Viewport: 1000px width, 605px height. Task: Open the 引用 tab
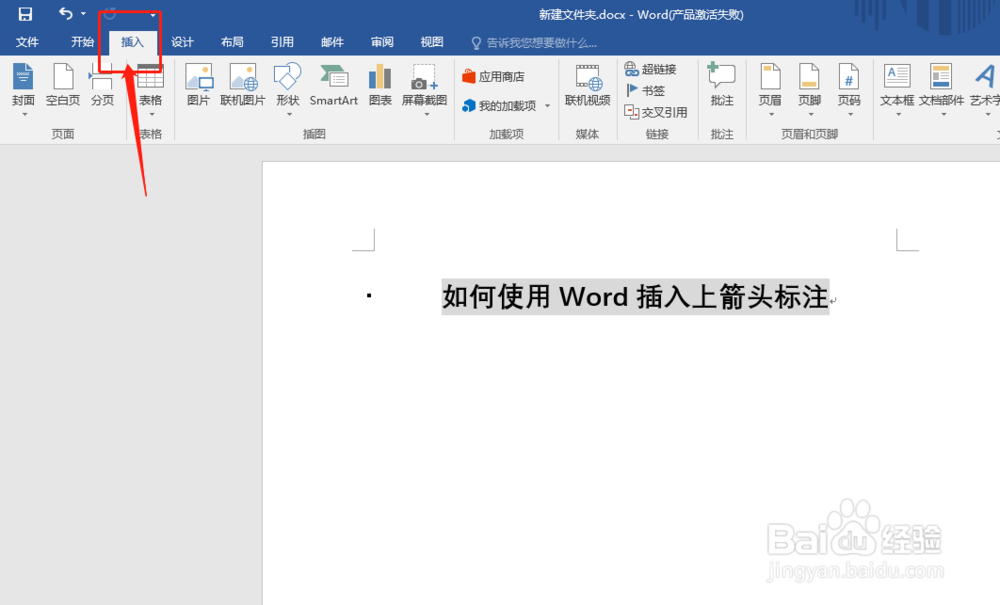pos(282,42)
